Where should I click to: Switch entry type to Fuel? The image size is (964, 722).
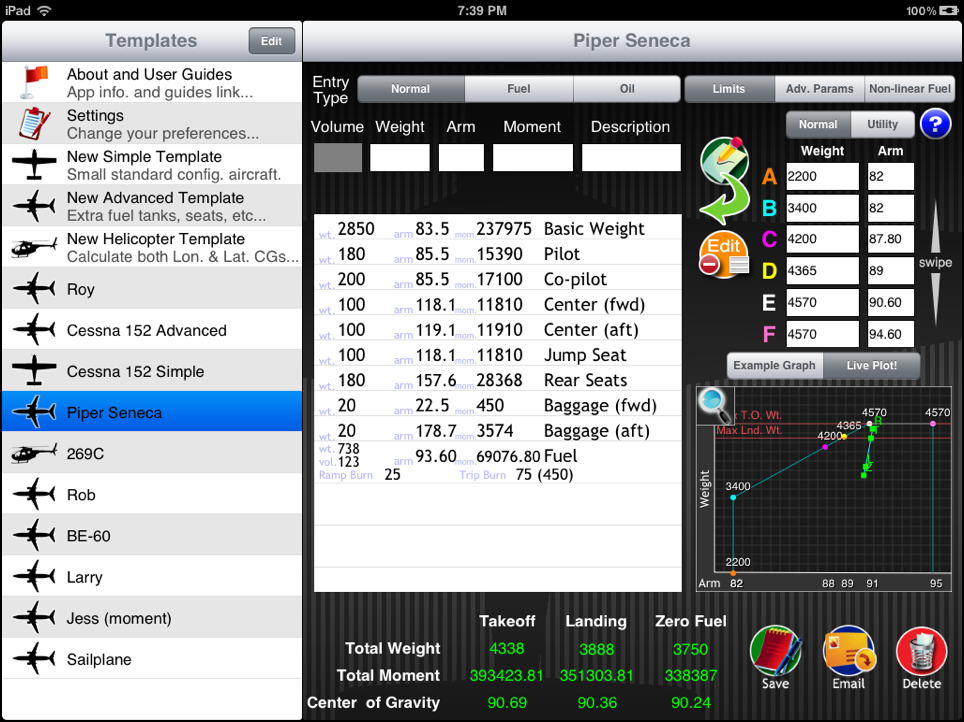(x=518, y=89)
